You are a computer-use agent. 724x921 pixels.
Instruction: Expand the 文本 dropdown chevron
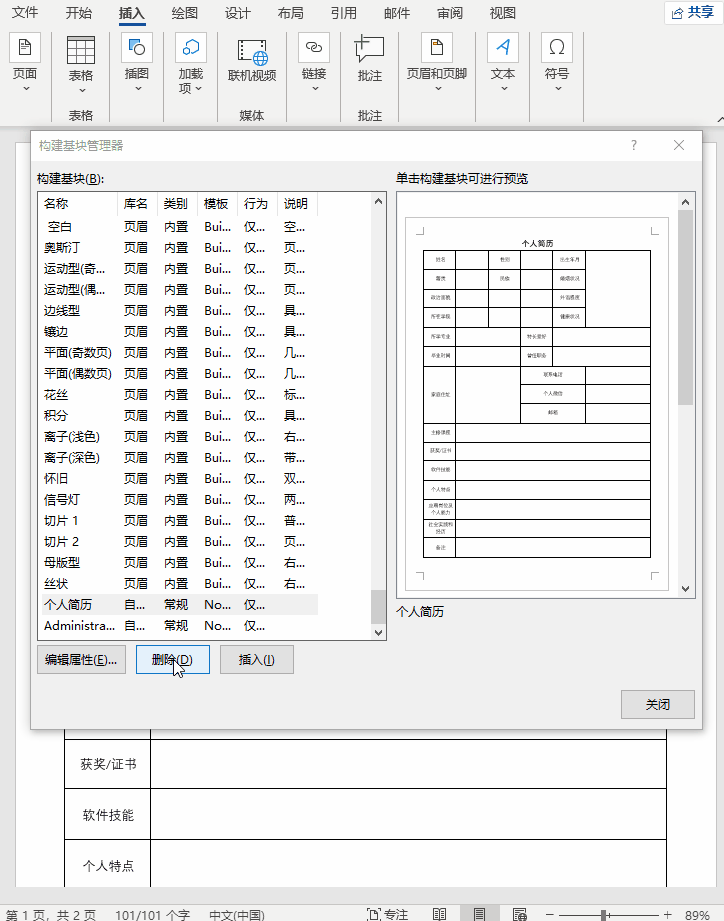click(x=504, y=89)
